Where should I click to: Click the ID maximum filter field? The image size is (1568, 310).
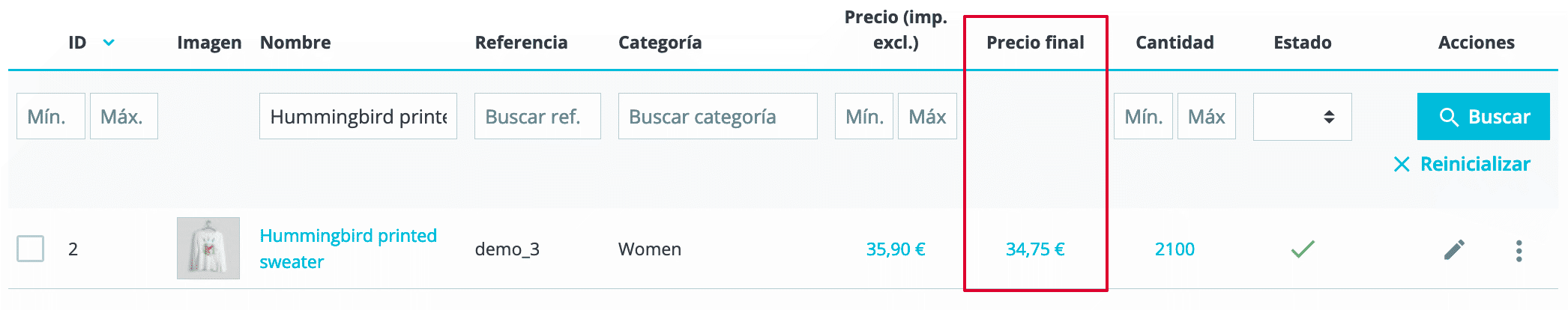coord(124,116)
